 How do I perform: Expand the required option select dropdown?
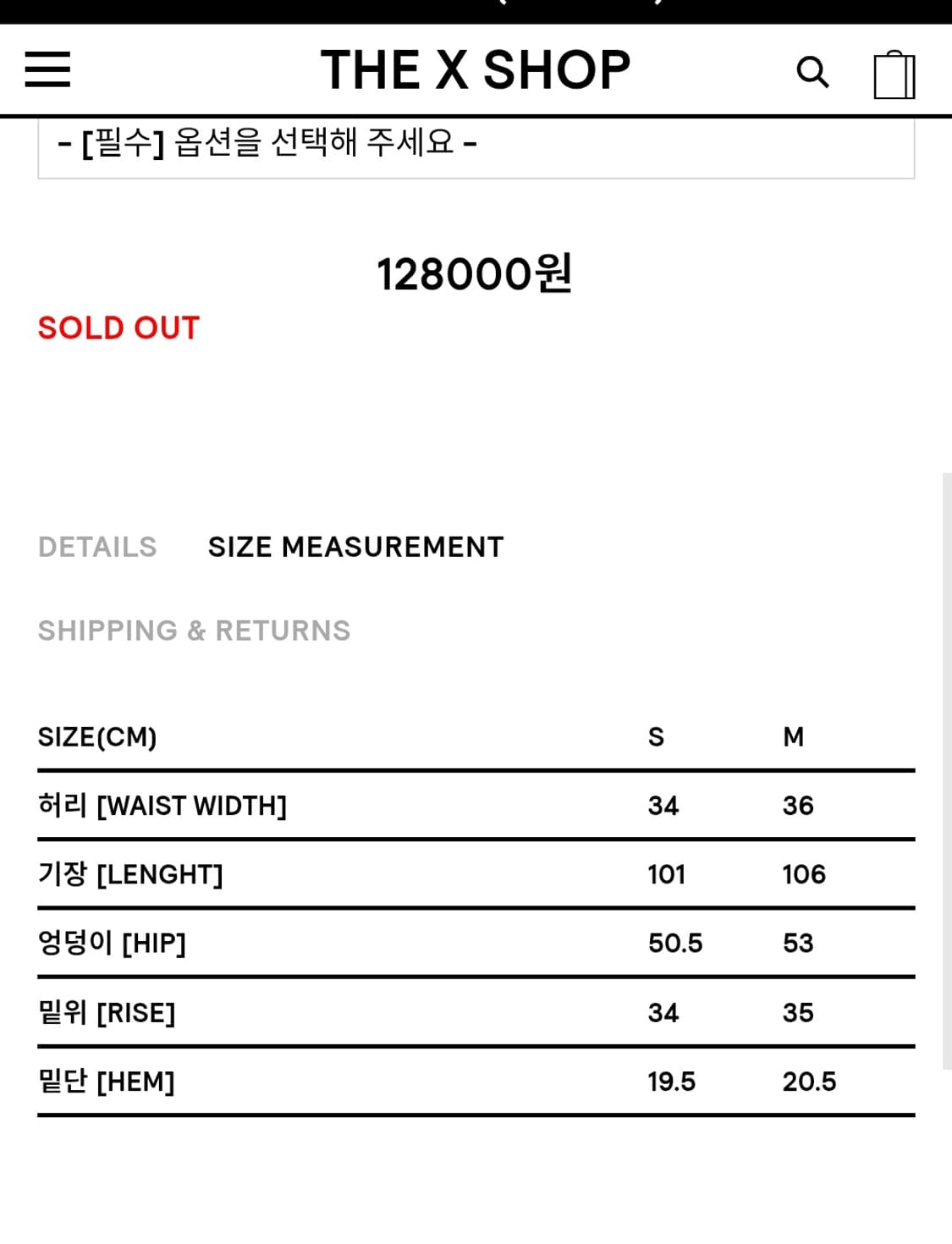[476, 144]
